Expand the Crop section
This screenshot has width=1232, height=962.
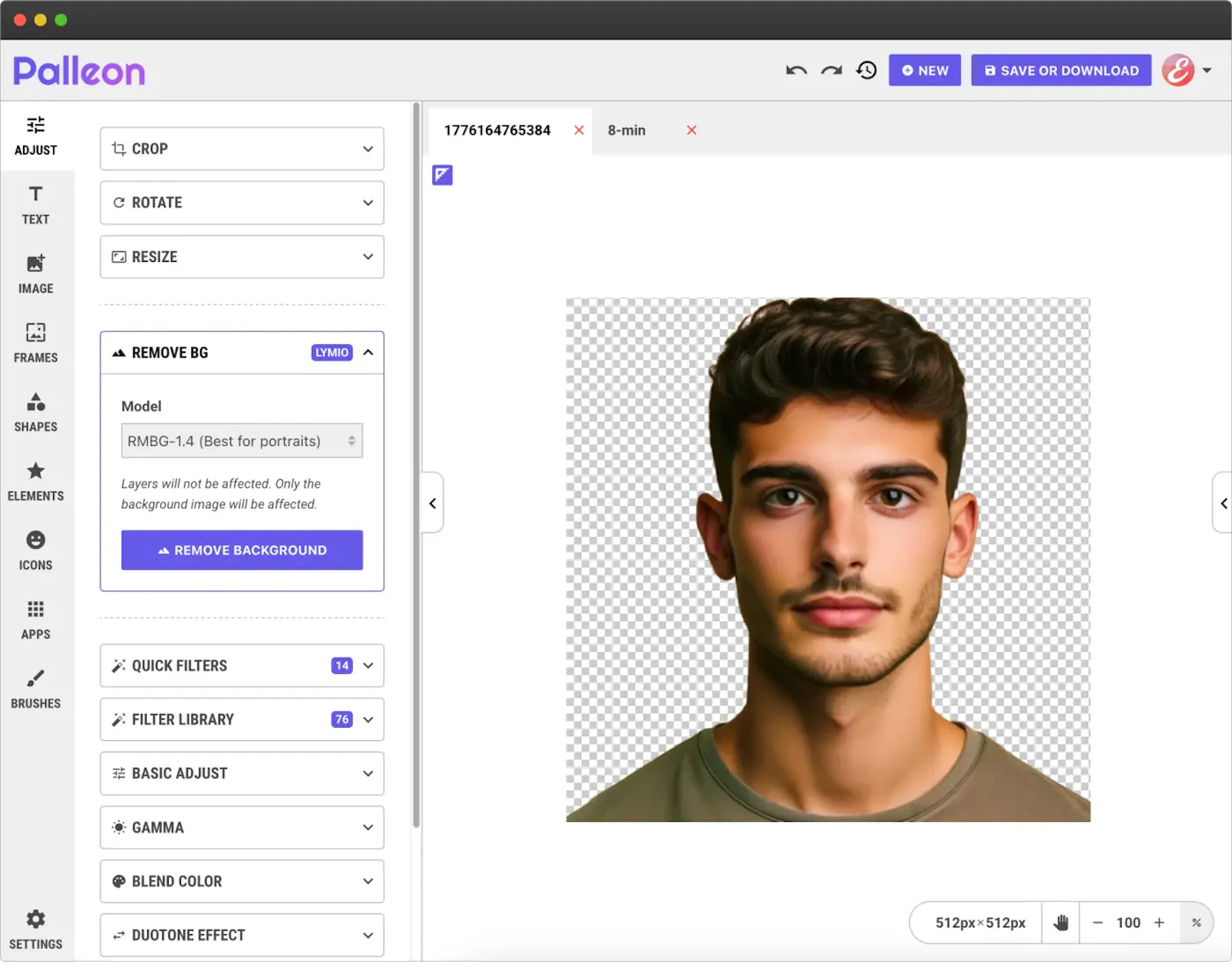pyautogui.click(x=242, y=149)
